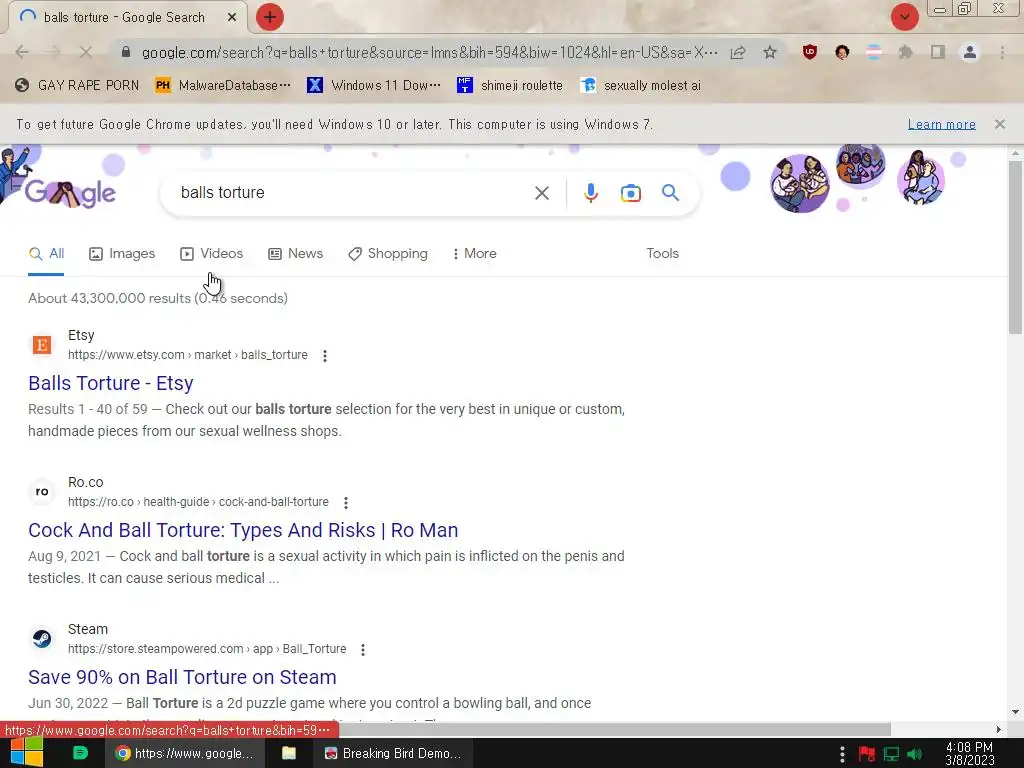Image resolution: width=1024 pixels, height=768 pixels.
Task: Click the scroll-right arrow on horizontal scrollbar
Action: [x=999, y=729]
